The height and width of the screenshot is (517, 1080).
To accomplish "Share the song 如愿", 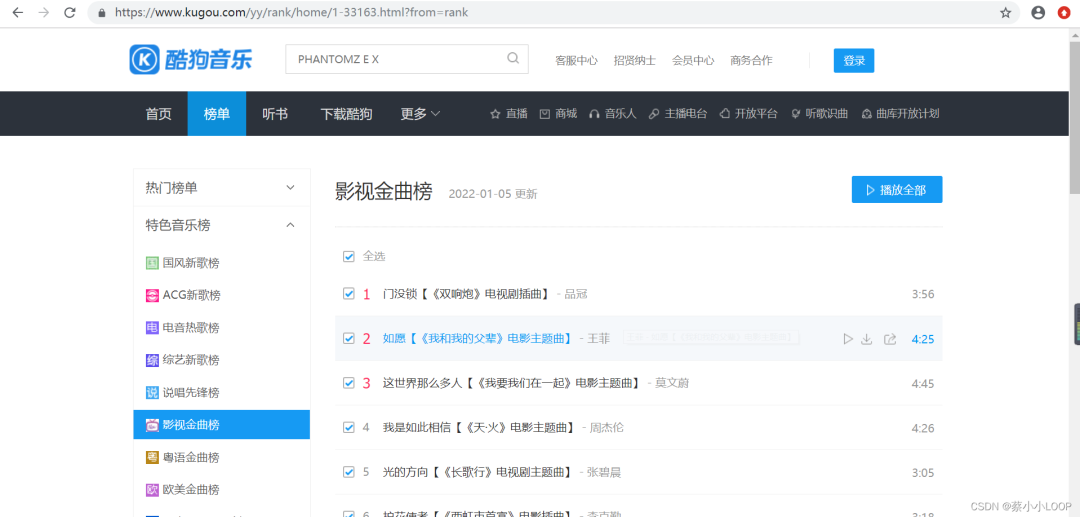I will click(x=890, y=339).
